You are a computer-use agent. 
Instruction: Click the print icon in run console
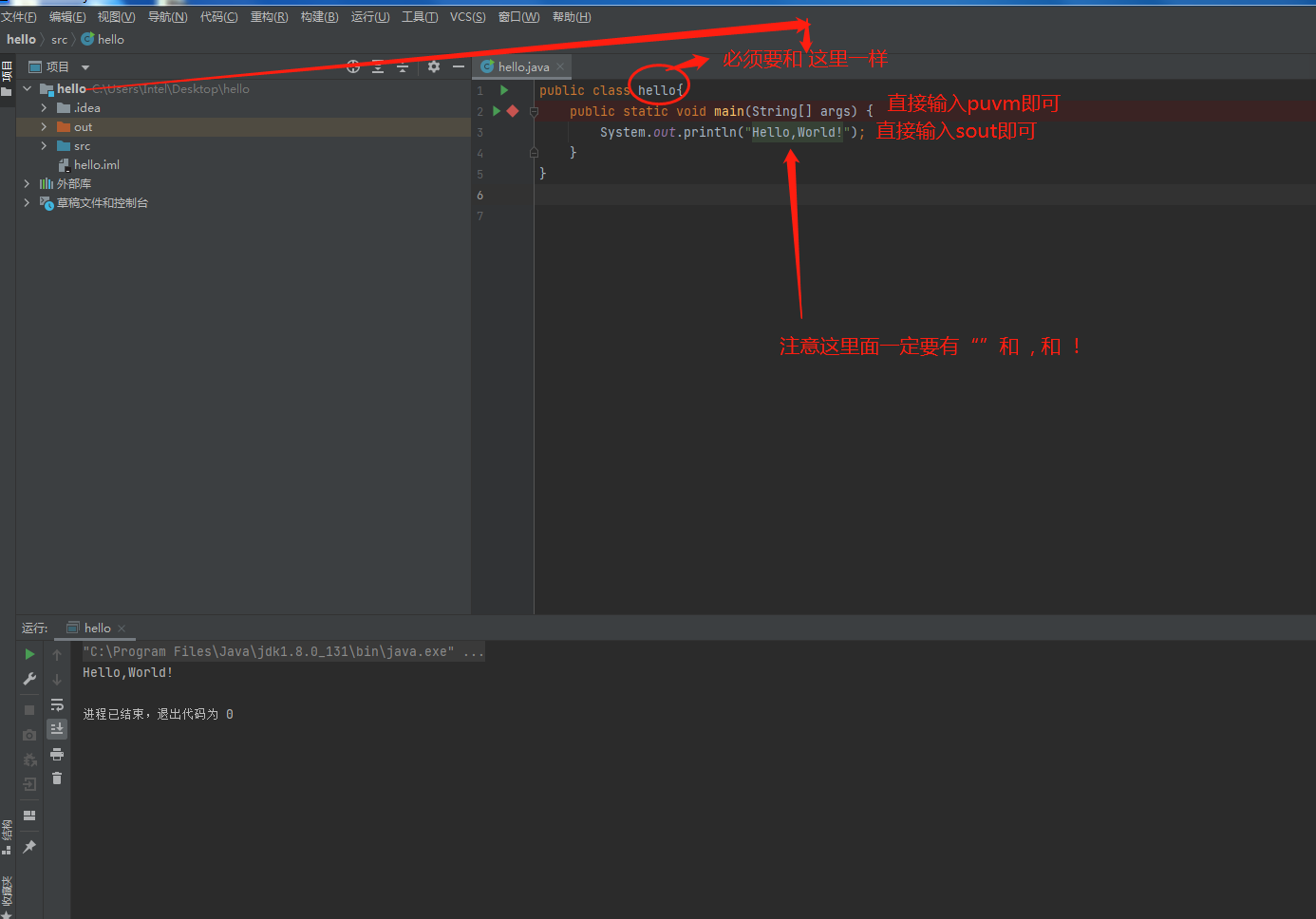tap(57, 754)
